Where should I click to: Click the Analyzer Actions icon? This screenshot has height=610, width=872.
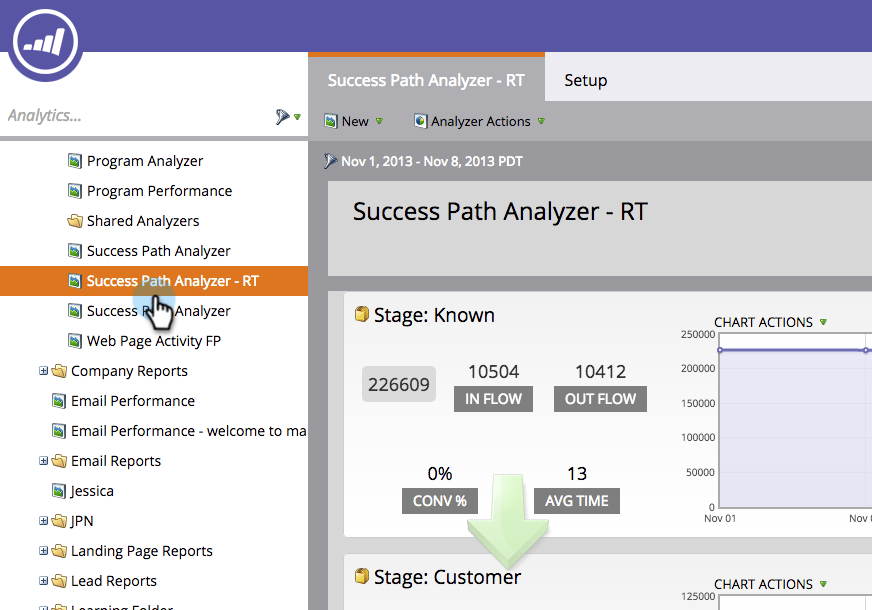419,121
